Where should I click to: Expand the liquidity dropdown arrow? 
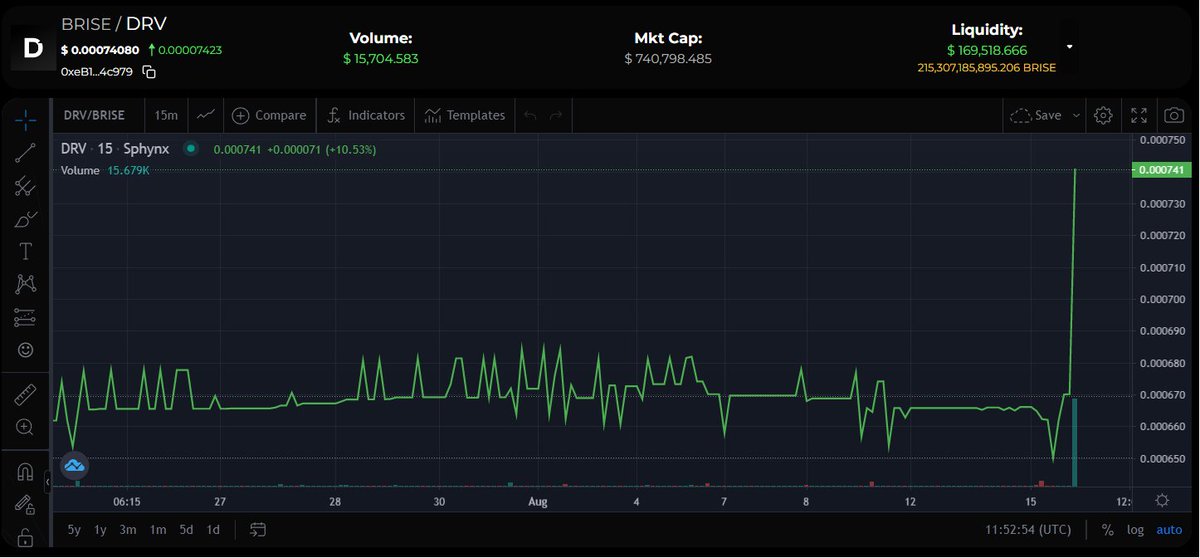(1069, 47)
